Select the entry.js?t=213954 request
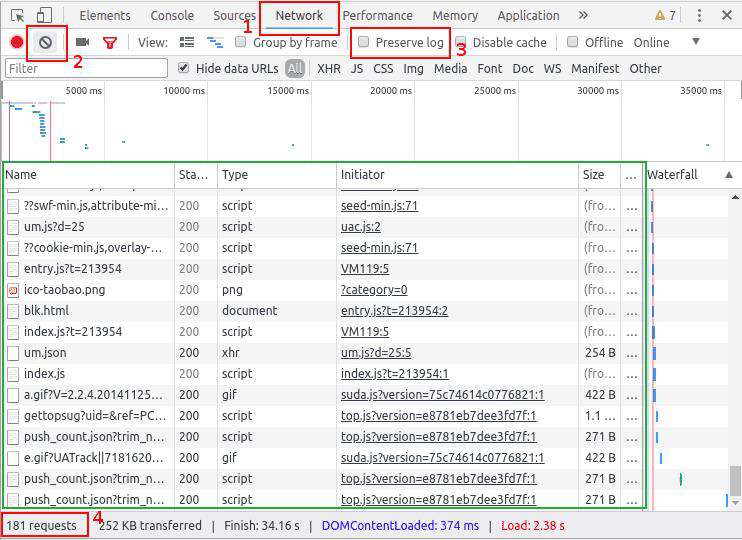Viewport: 742px width, 540px height. [x=323, y=269]
